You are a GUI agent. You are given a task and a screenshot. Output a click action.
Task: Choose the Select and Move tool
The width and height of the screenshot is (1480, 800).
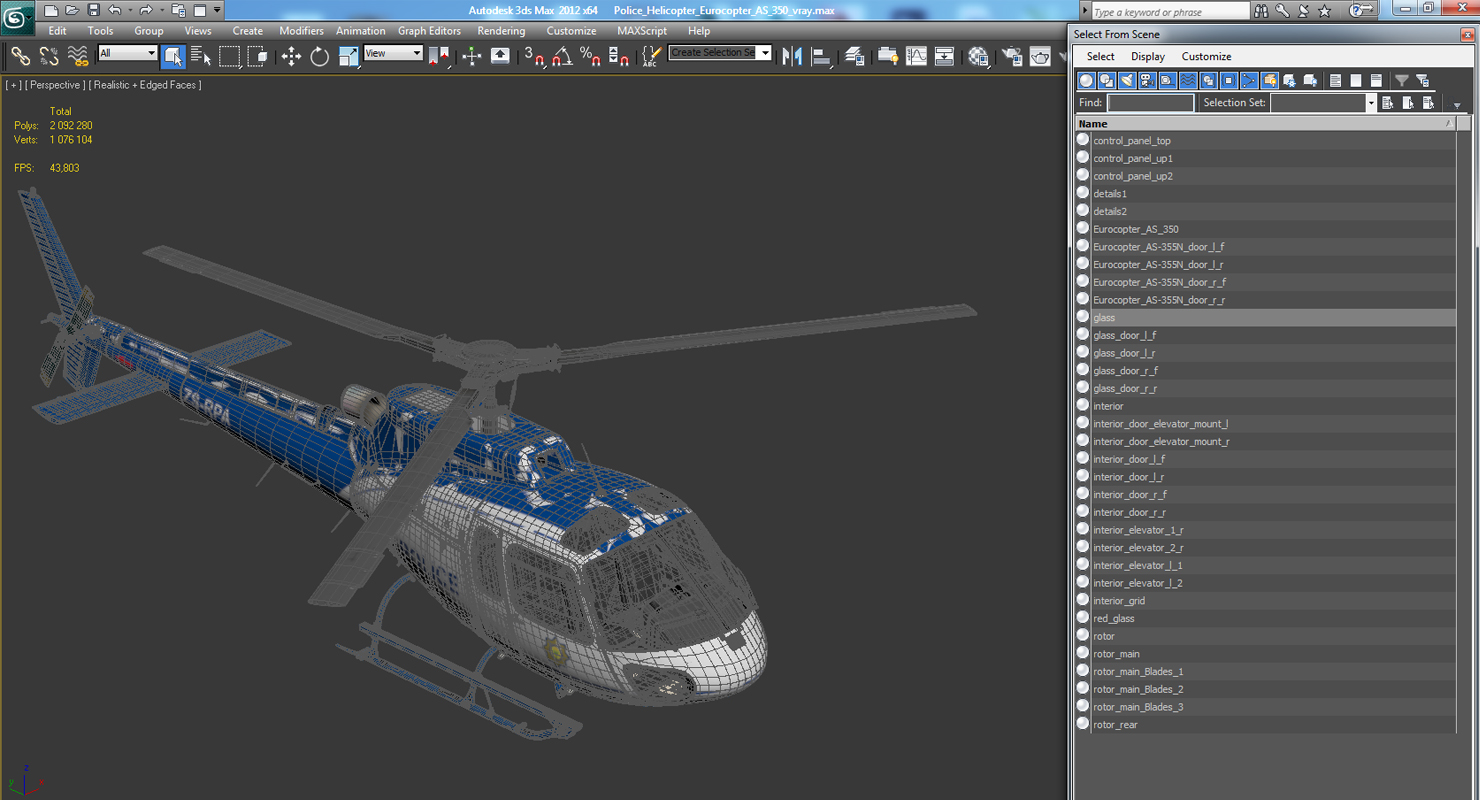coord(291,56)
